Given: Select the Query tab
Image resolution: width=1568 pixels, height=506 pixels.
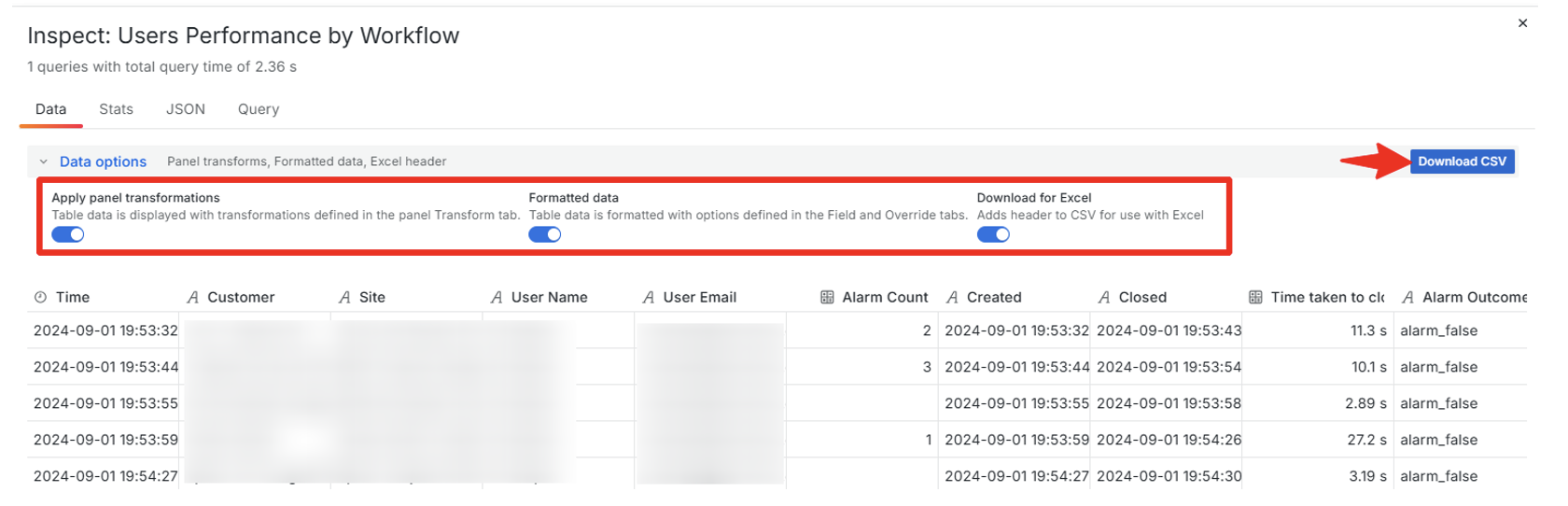Looking at the screenshot, I should pyautogui.click(x=259, y=109).
